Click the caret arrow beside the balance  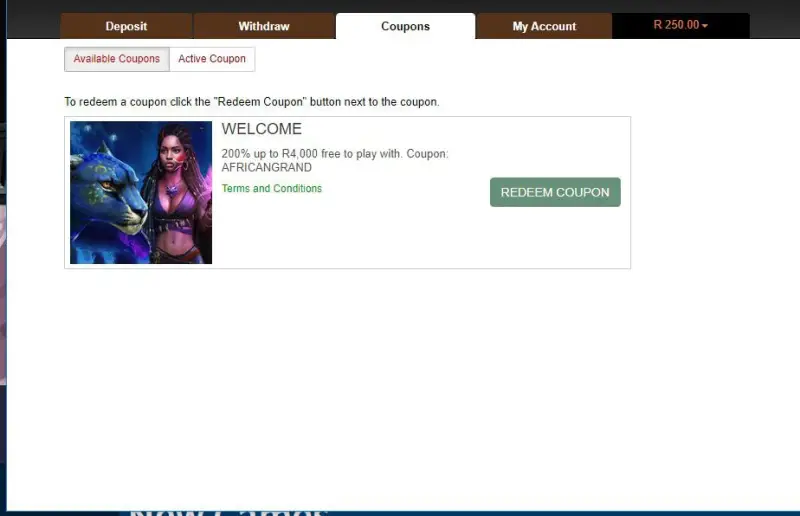coord(705,26)
